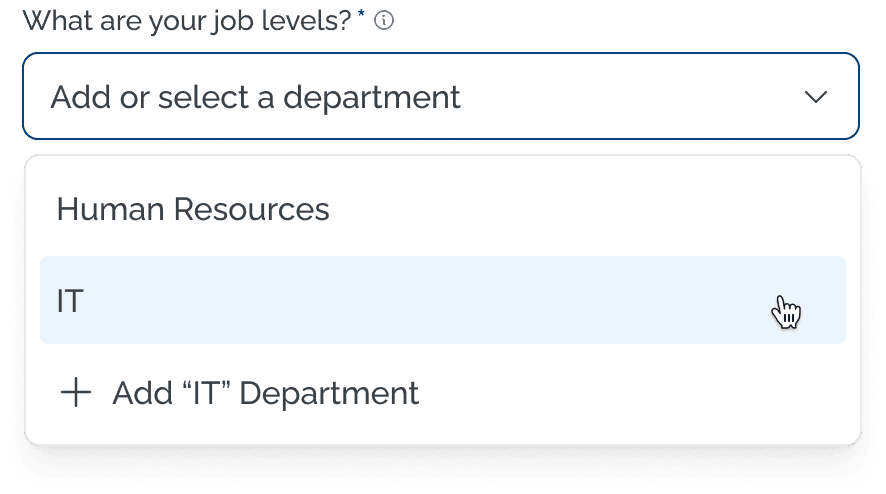This screenshot has width=886, height=494.
Task: Choose IT from the department list
Action: [x=442, y=300]
